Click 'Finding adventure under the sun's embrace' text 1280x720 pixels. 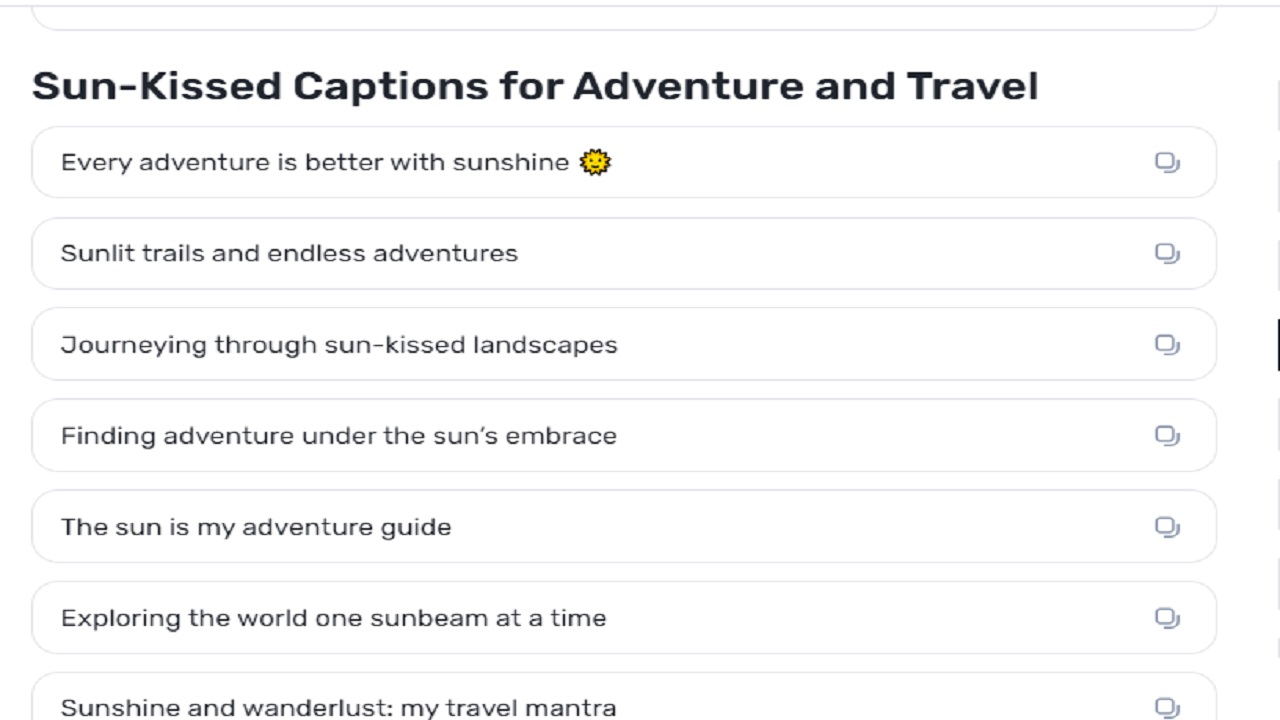(x=338, y=436)
